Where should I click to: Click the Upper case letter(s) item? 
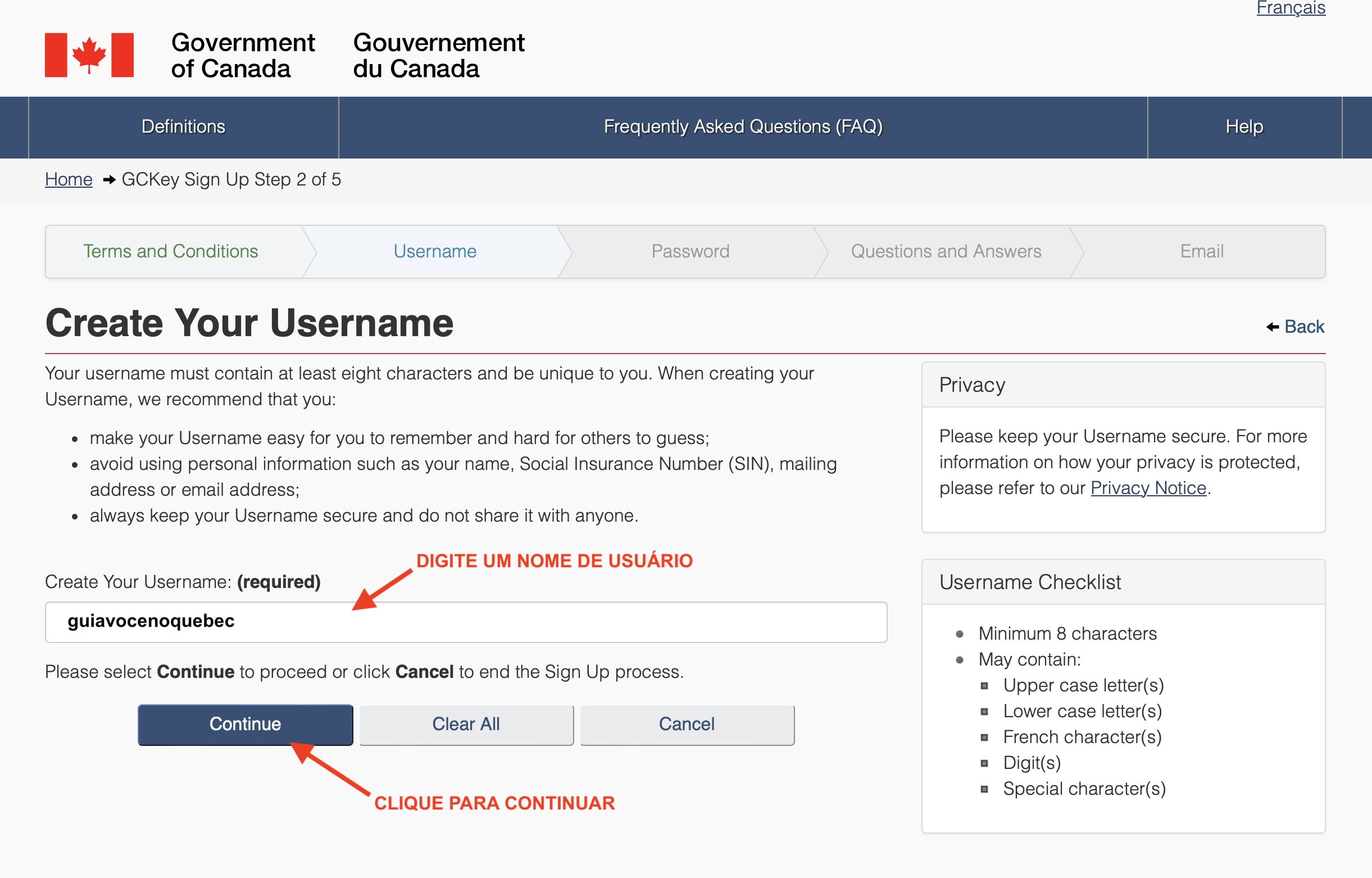click(x=1083, y=685)
